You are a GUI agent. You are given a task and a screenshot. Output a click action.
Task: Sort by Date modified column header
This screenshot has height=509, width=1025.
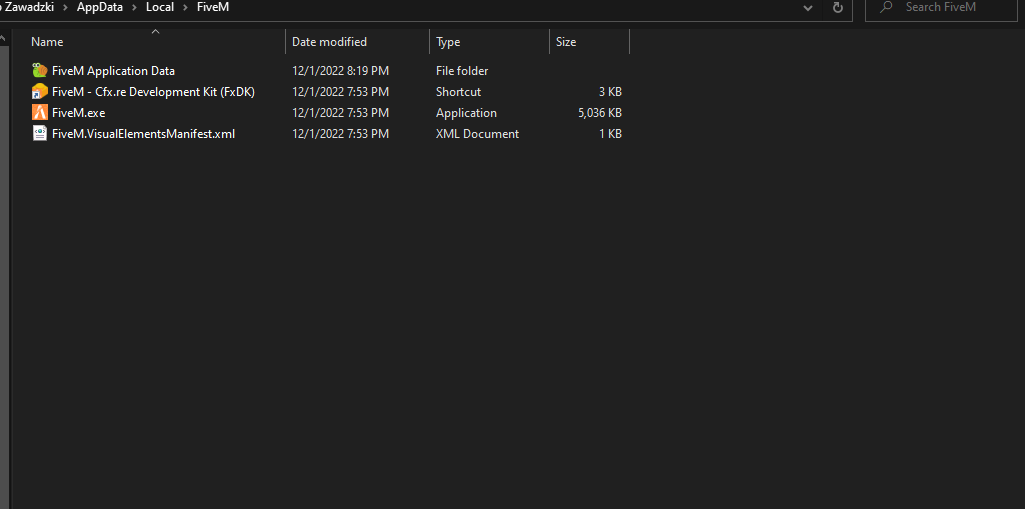329,42
